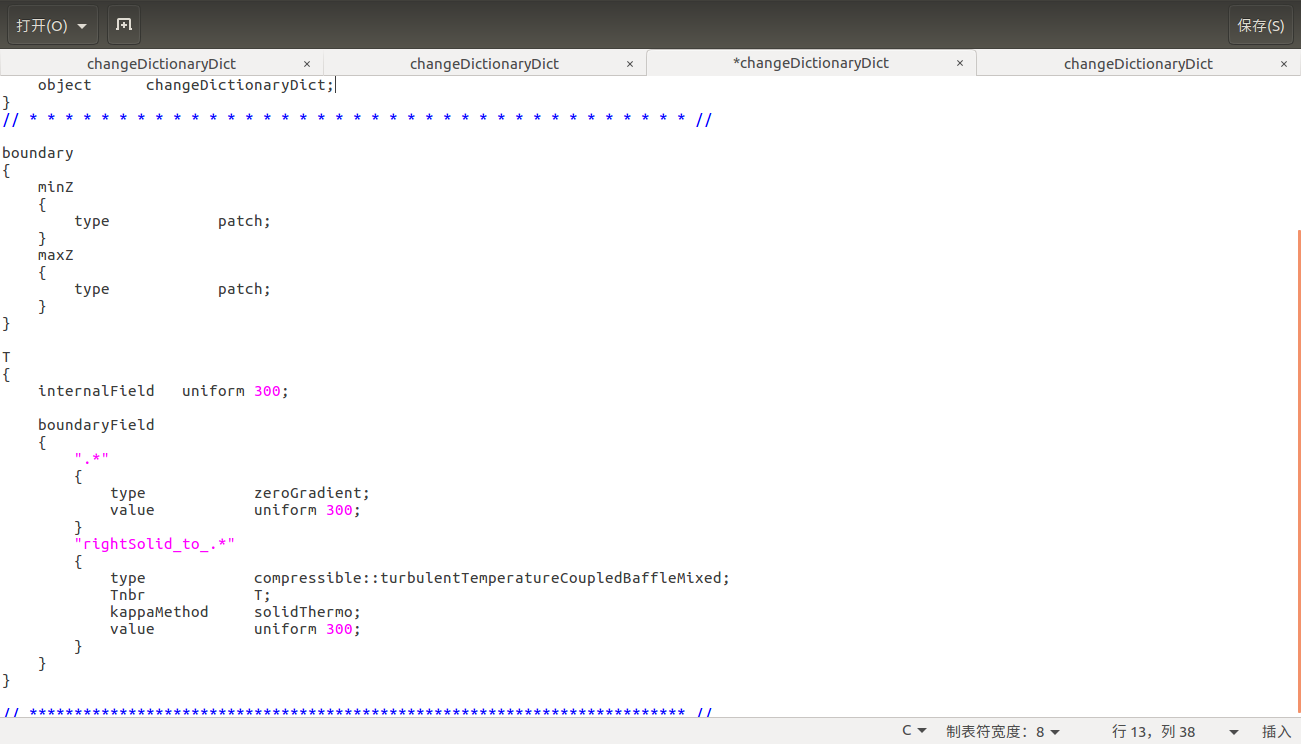The height and width of the screenshot is (744, 1301).
Task: Select the last changeDictionaryDict tab
Action: click(1138, 64)
